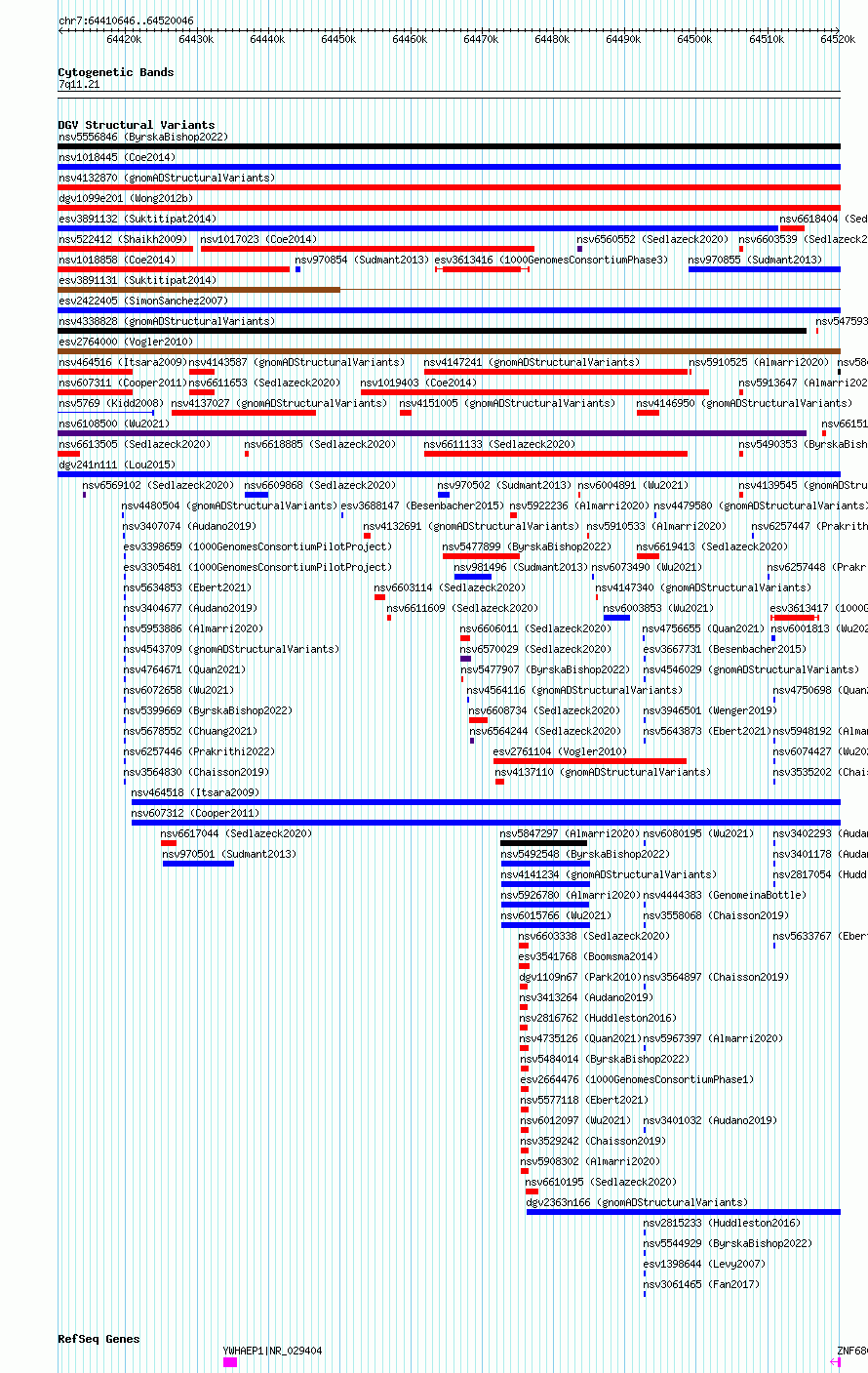Click magenta YWHAEP1 gene block
868x1373 pixels.
[230, 1362]
